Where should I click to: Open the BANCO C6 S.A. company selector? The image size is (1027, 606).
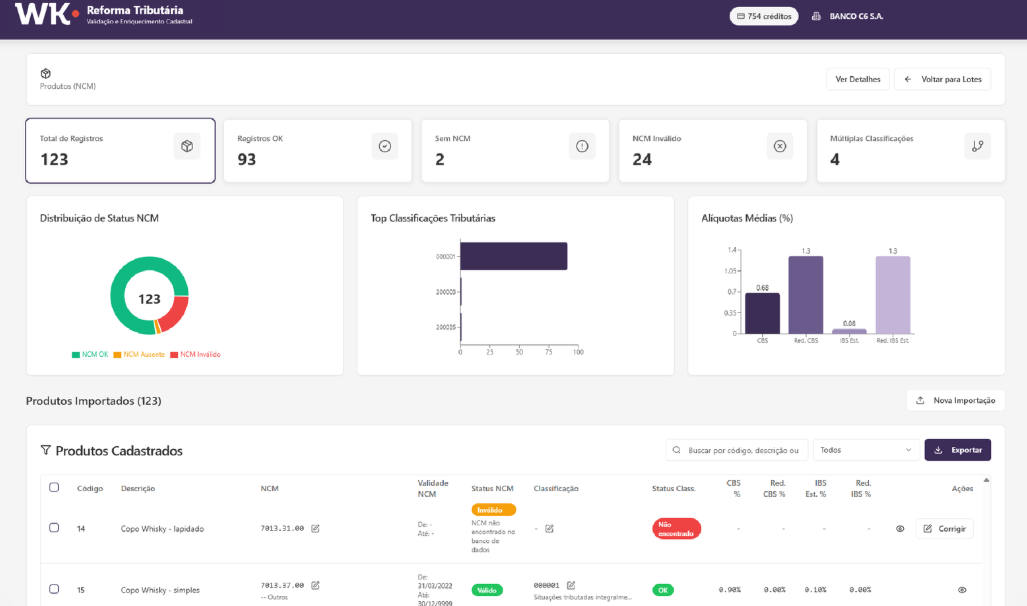848,17
